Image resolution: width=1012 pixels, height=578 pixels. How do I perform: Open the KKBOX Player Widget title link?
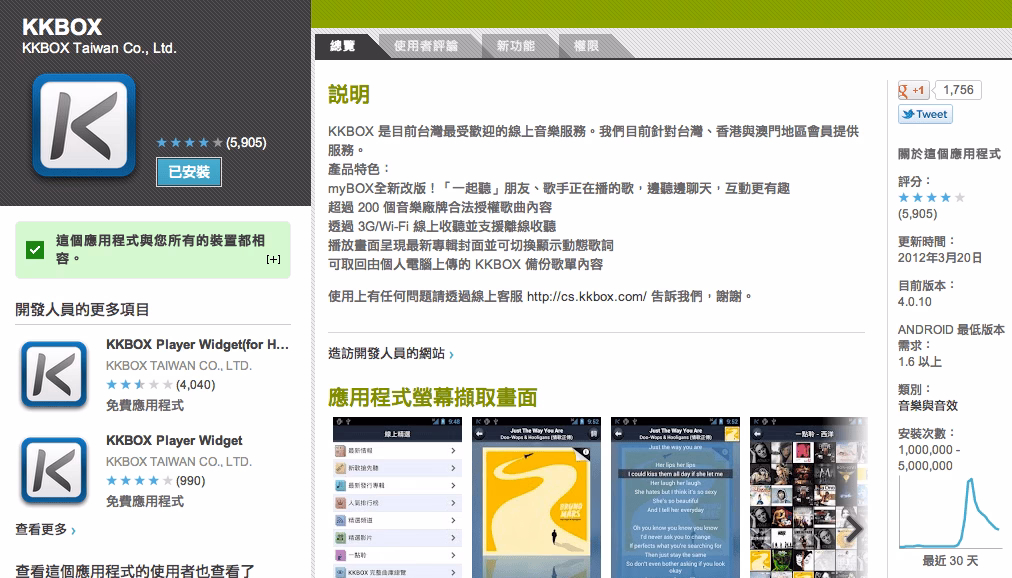click(x=174, y=441)
